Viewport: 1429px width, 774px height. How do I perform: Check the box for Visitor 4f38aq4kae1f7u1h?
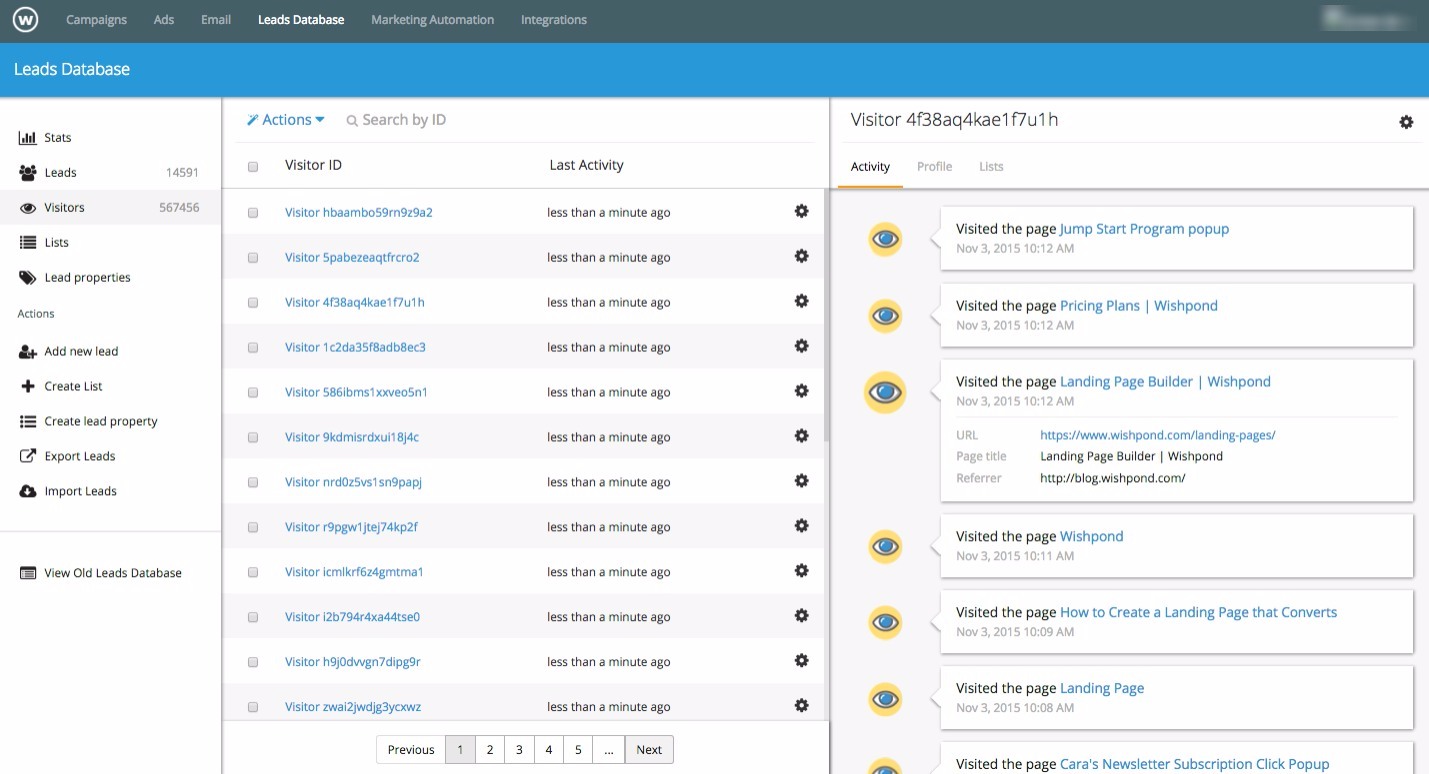coord(253,303)
